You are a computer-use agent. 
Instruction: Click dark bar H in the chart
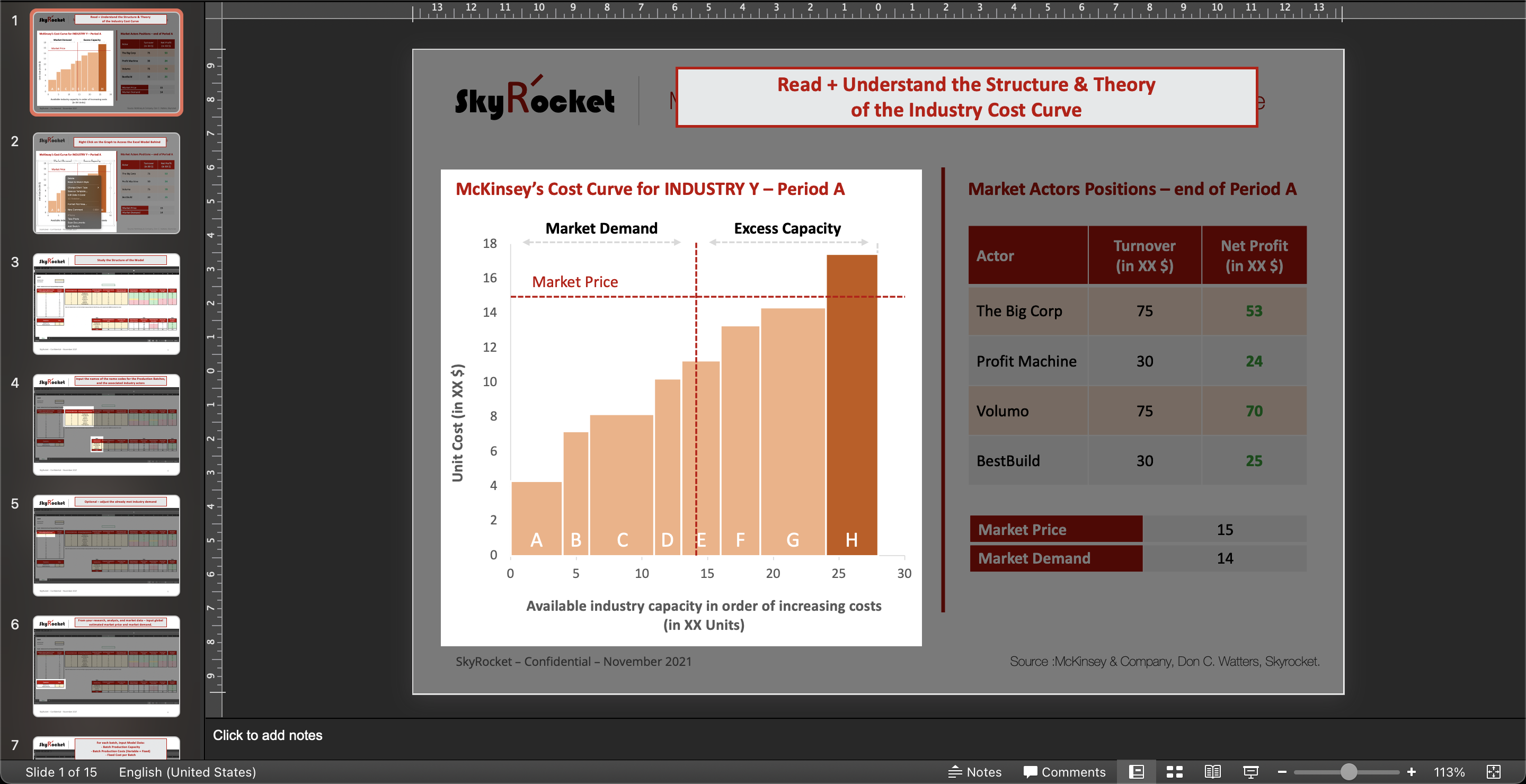[851, 405]
